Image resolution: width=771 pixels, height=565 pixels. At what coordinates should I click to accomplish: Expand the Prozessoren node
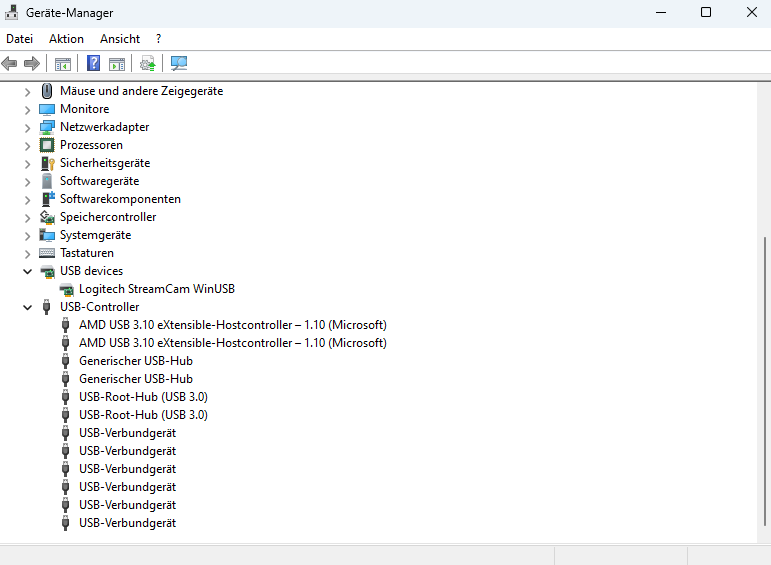(28, 146)
